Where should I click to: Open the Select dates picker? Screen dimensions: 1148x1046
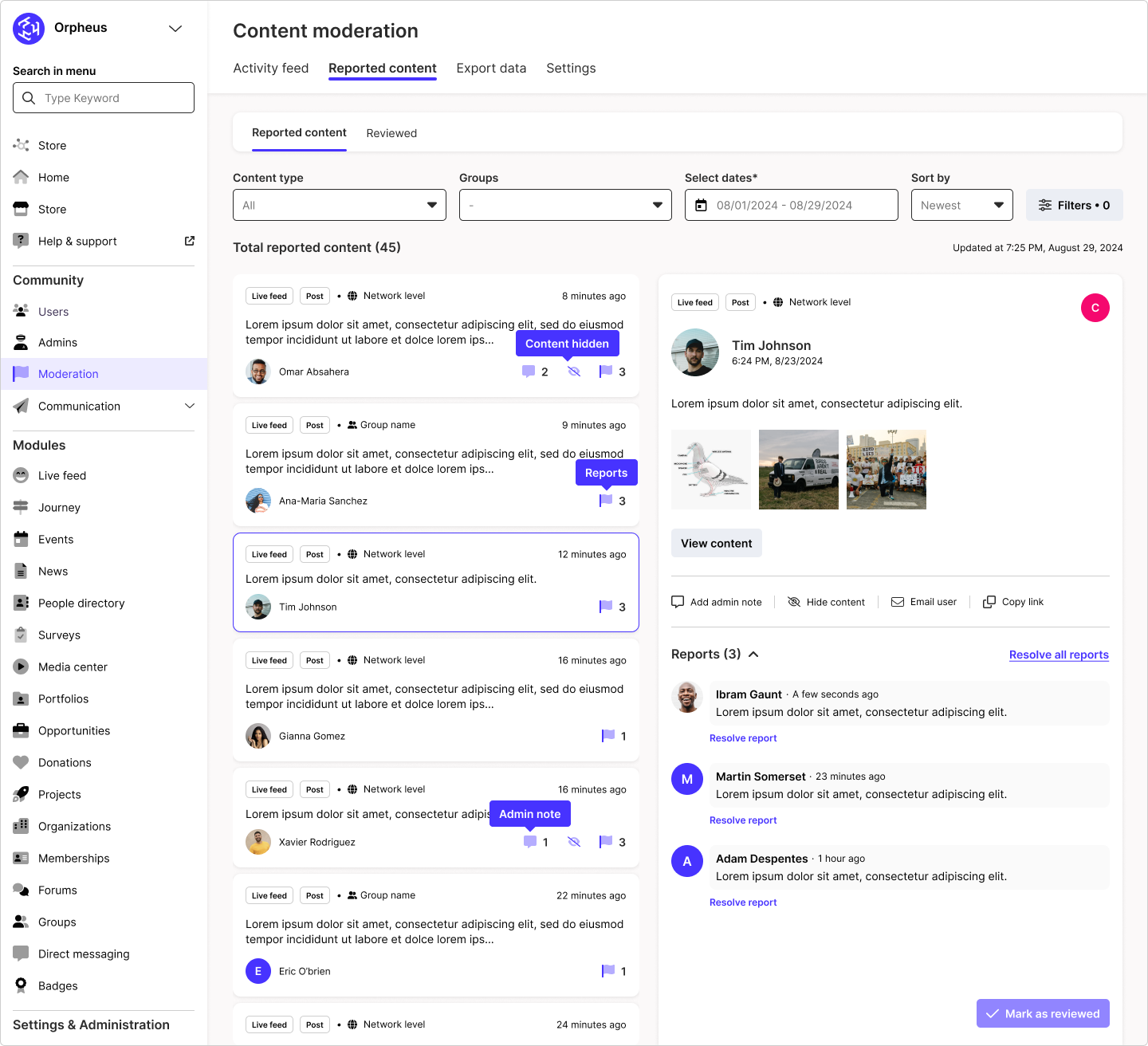(792, 205)
